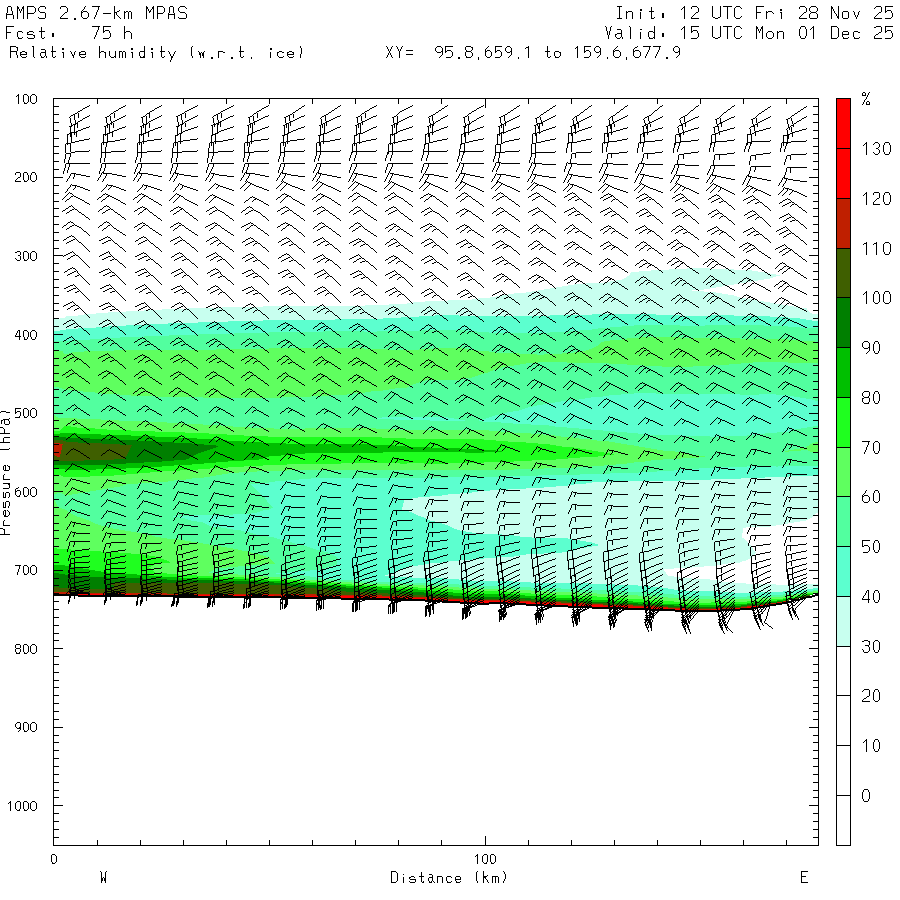Screen dimensions: 900x900
Task: Click the x-axis '100' distance tick label
Action: [x=485, y=859]
